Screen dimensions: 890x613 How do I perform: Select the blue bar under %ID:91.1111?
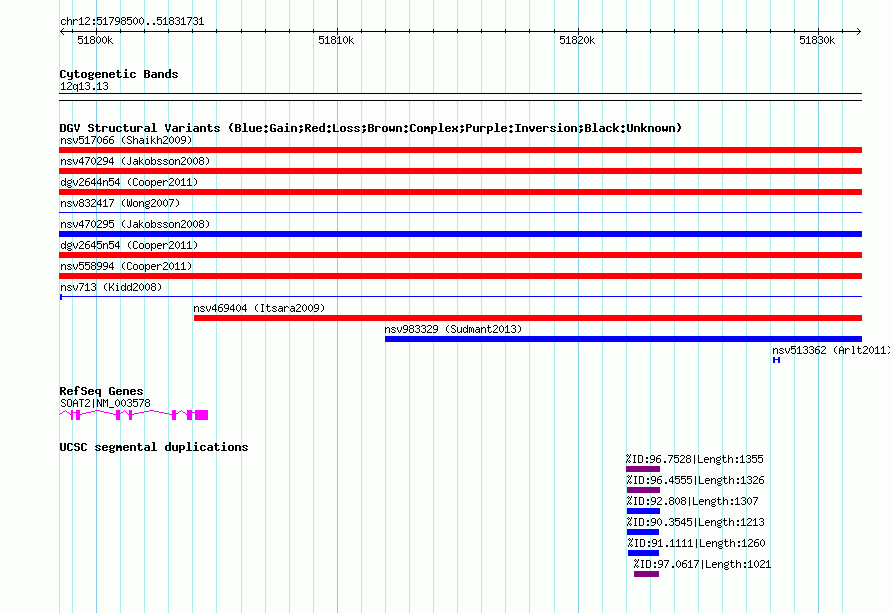point(643,553)
